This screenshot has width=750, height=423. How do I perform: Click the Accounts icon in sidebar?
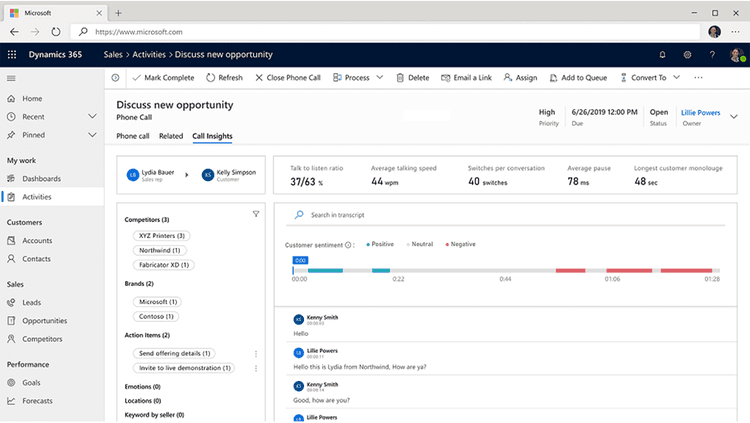click(x=11, y=241)
